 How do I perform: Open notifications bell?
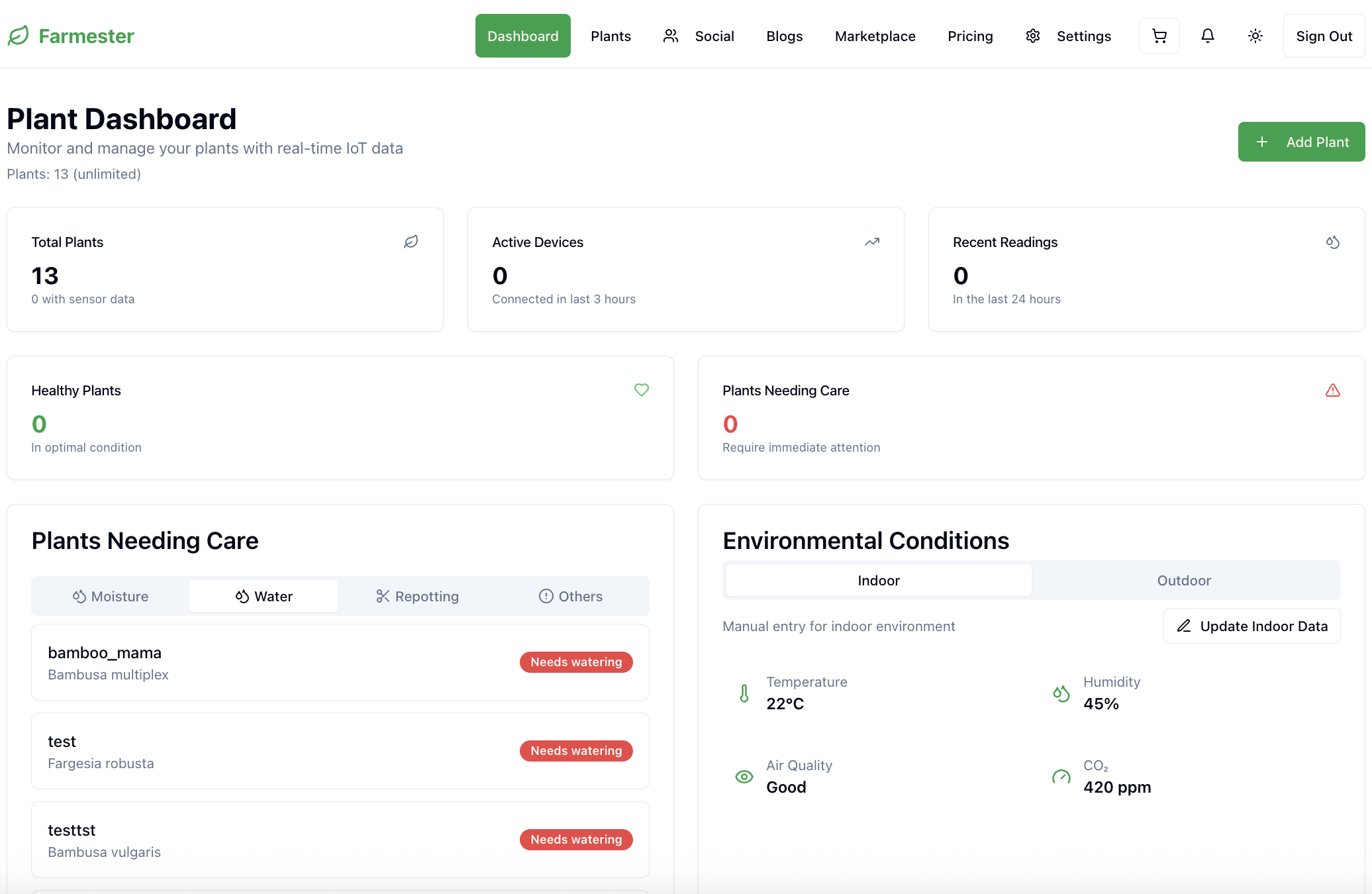[x=1208, y=36]
